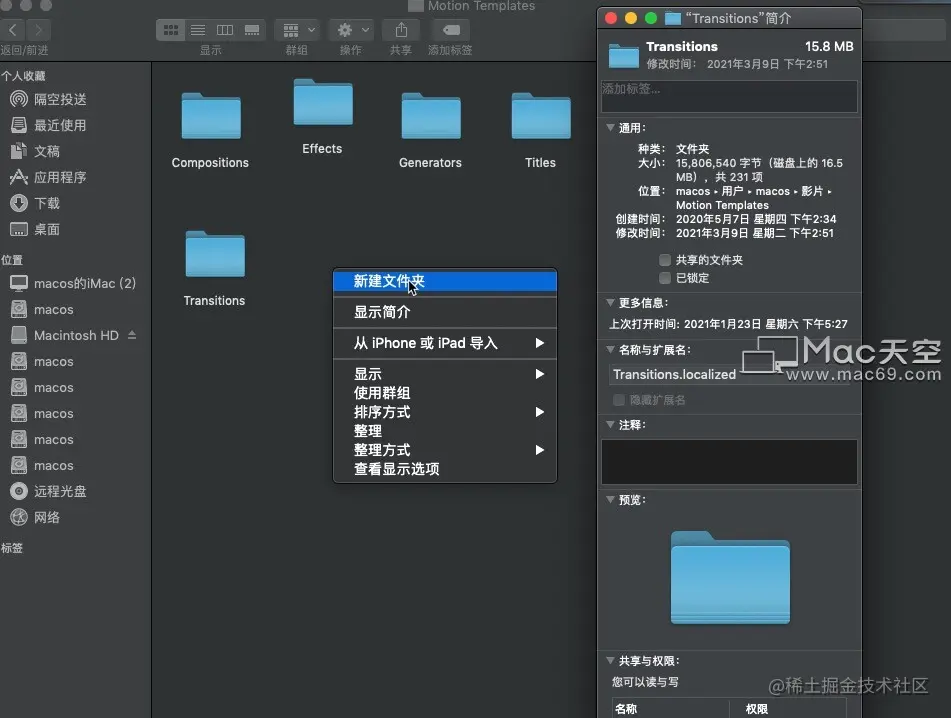951x718 pixels.
Task: Select the Transitions folder in Finder
Action: [215, 269]
